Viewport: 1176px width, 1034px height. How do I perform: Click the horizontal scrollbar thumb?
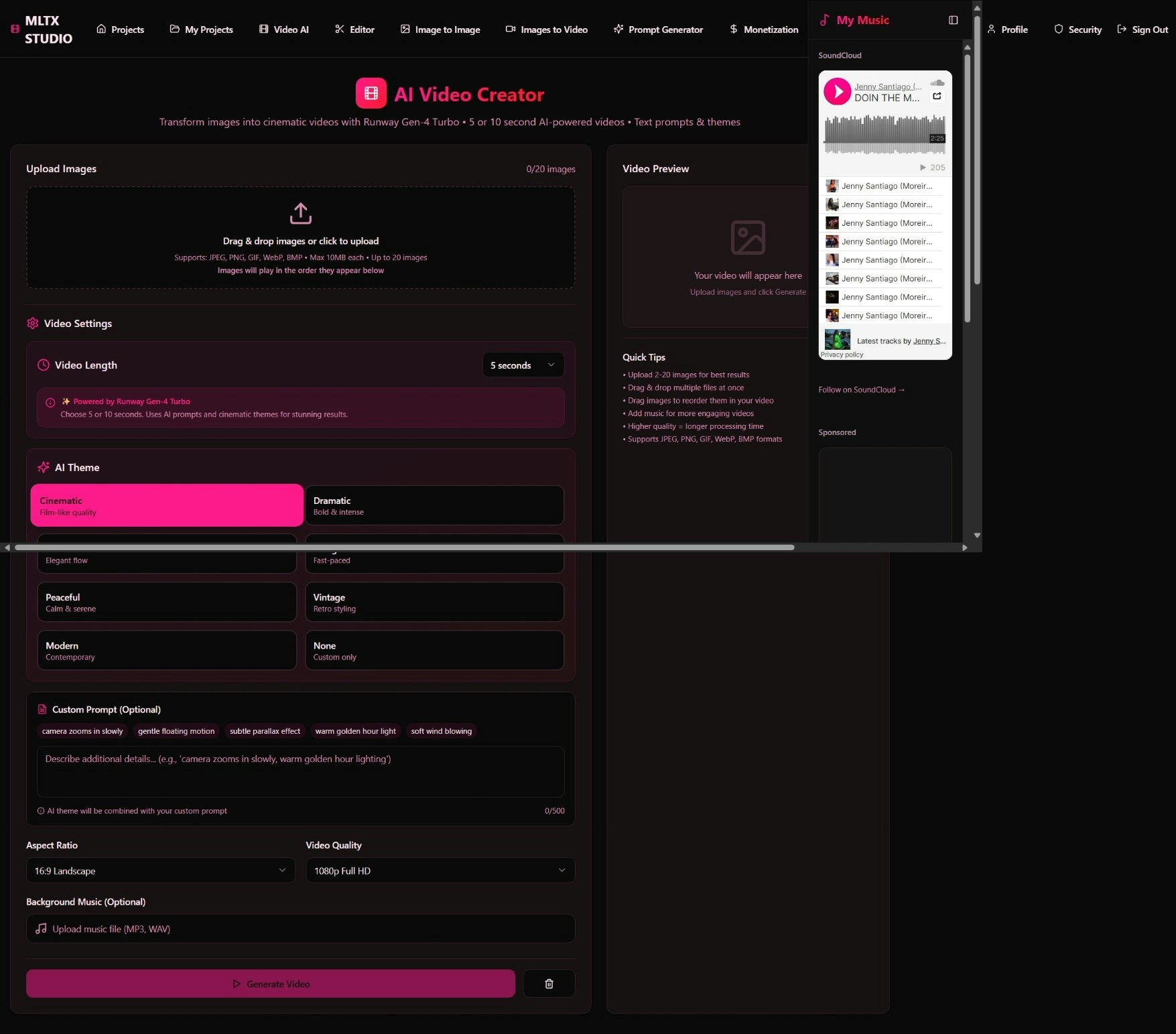pyautogui.click(x=404, y=547)
